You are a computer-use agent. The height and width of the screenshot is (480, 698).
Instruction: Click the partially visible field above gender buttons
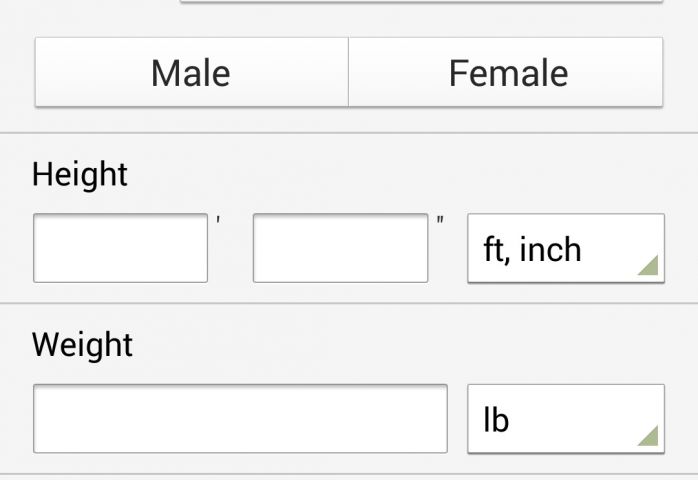pyautogui.click(x=420, y=2)
